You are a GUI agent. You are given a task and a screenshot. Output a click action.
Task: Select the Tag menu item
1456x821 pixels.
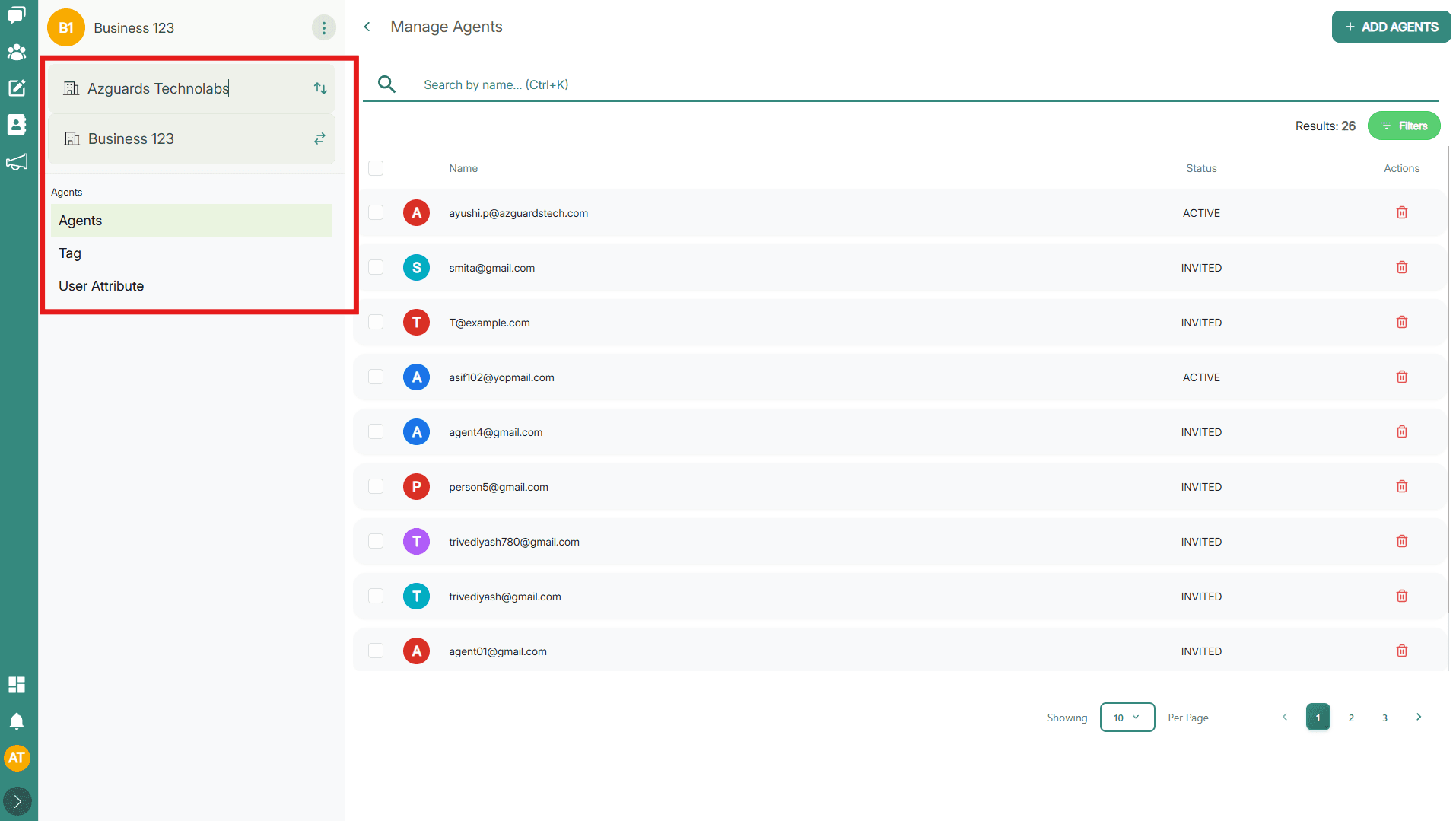[192, 253]
